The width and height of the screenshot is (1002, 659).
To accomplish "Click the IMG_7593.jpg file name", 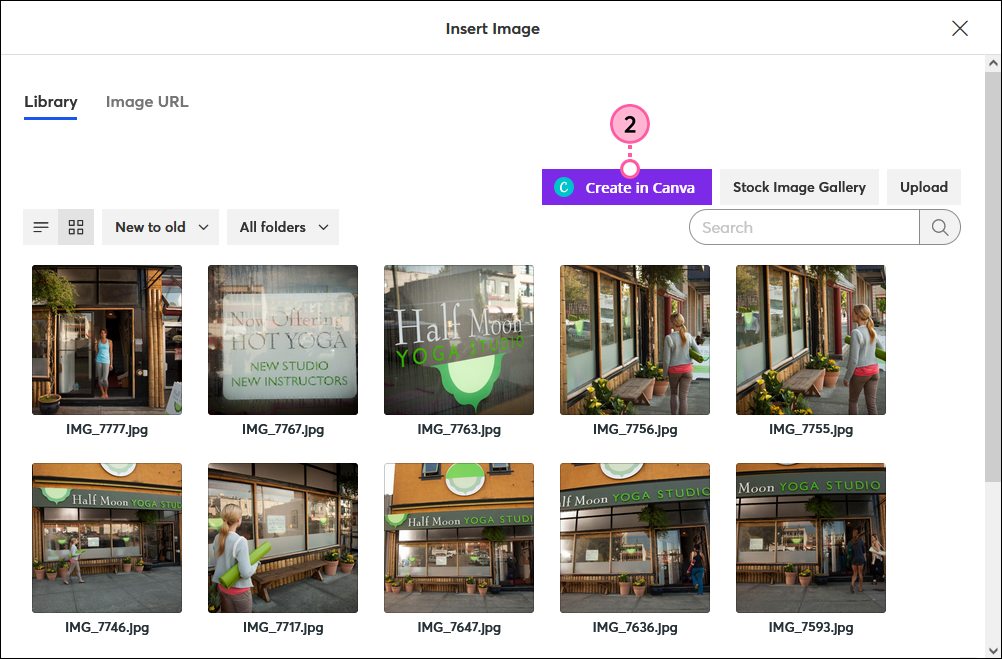I will 811,627.
